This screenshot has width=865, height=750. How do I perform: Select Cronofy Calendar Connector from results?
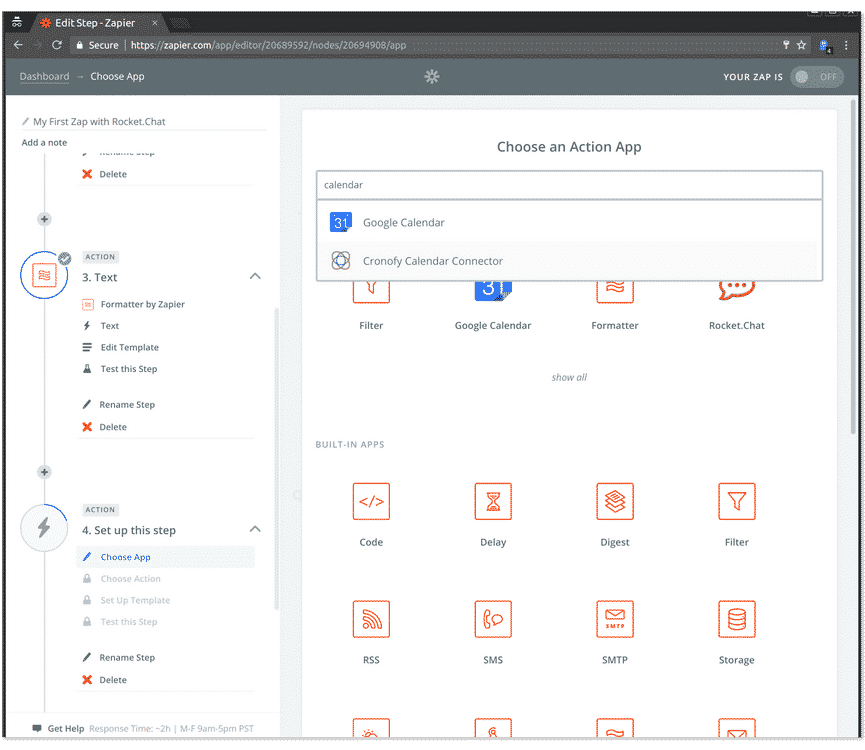569,260
